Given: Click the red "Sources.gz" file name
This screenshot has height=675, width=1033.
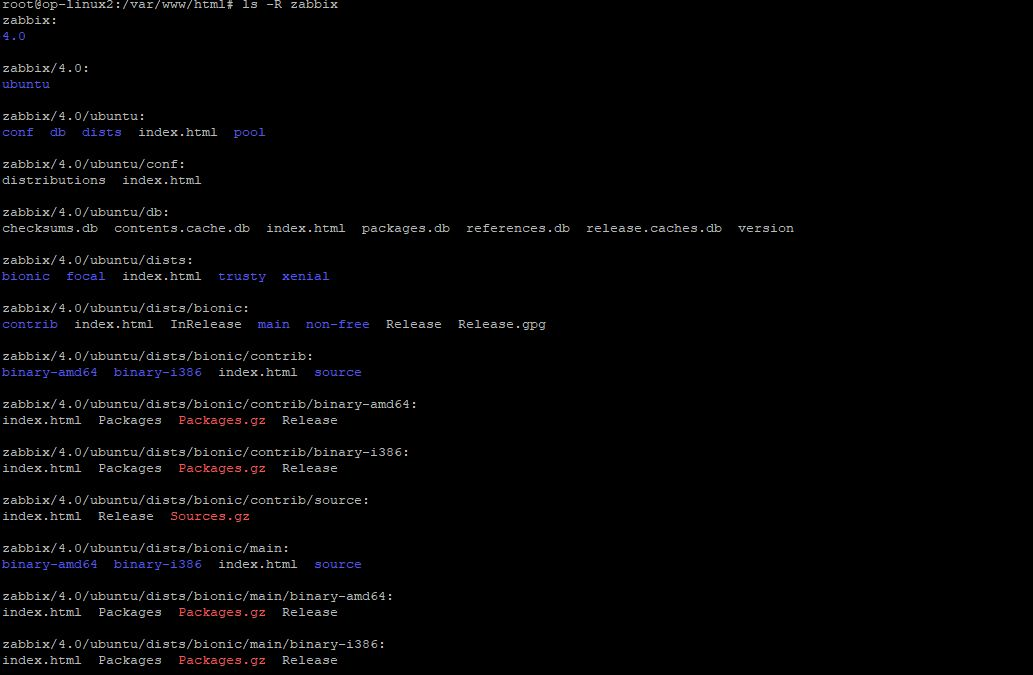Looking at the screenshot, I should pos(209,517).
